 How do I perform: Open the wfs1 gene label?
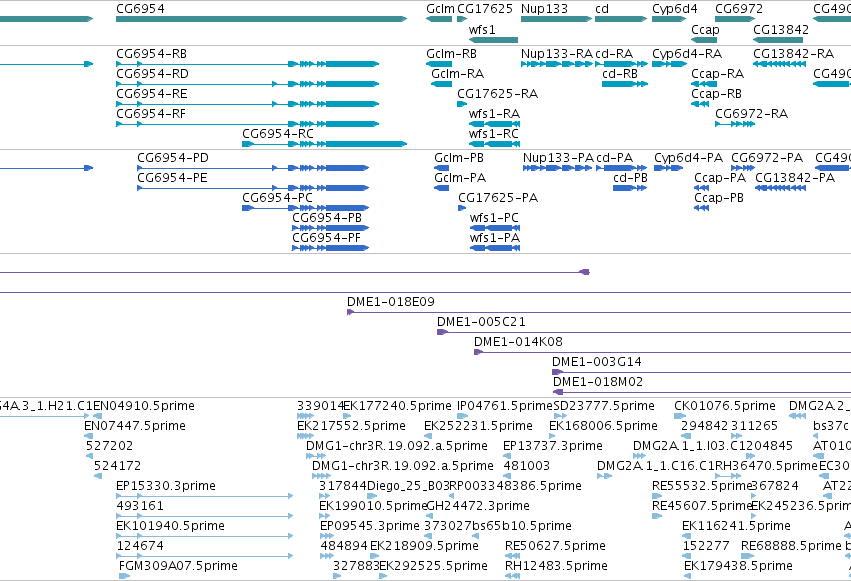point(482,29)
